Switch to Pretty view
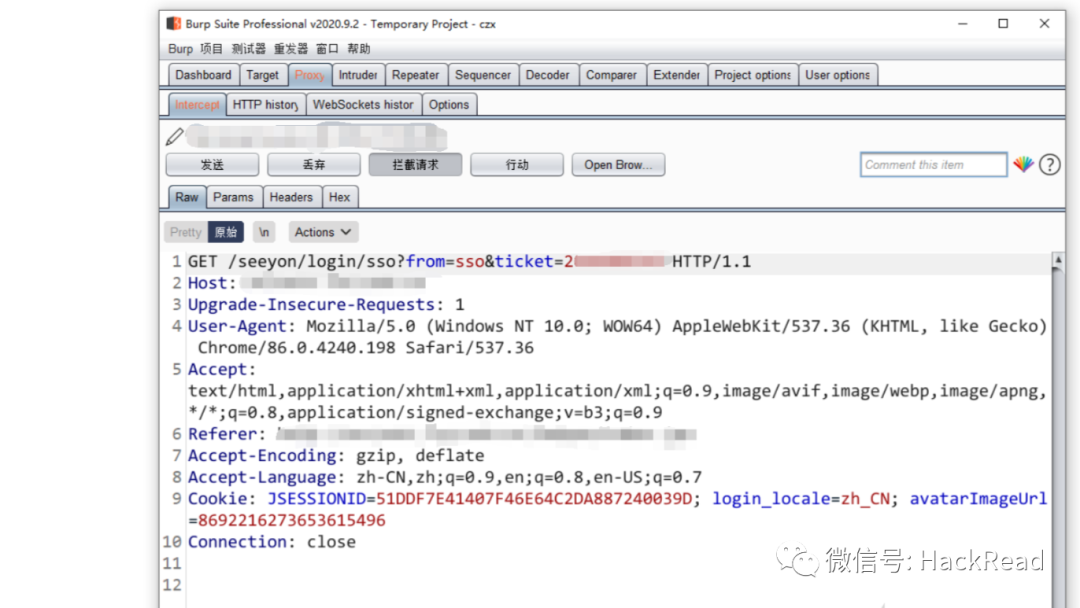 [x=185, y=232]
